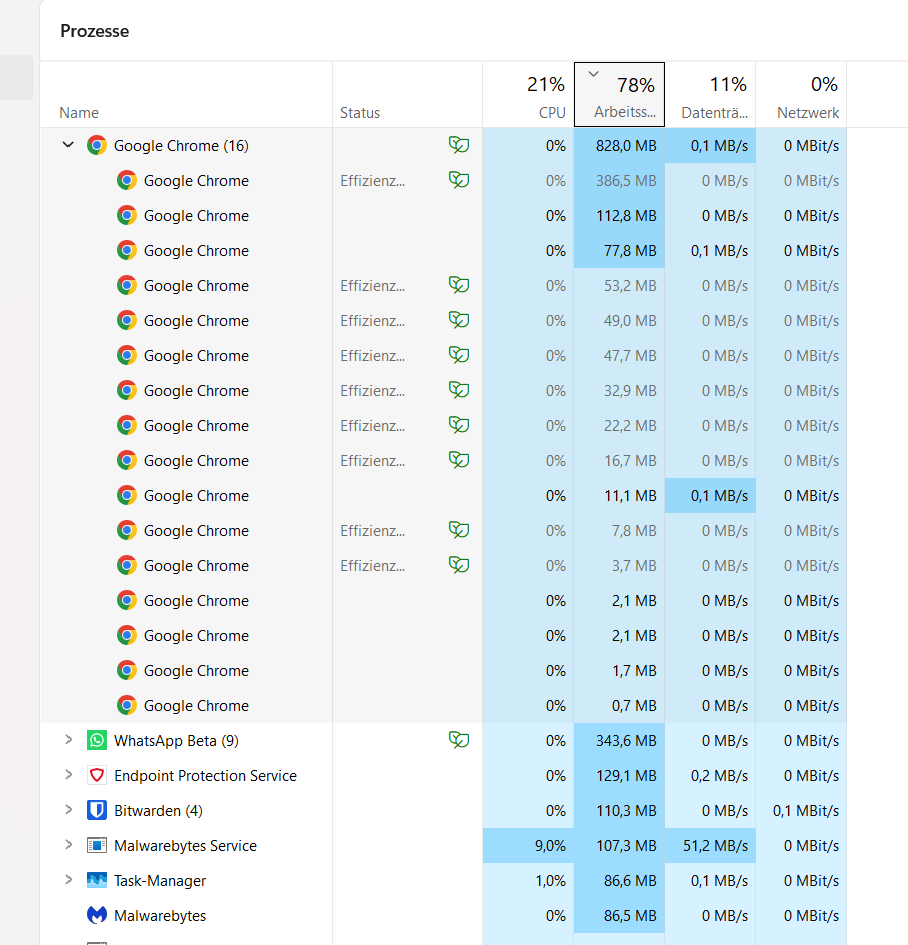Click the 51,2 MB/s disk value
The height and width of the screenshot is (945, 908).
(715, 846)
